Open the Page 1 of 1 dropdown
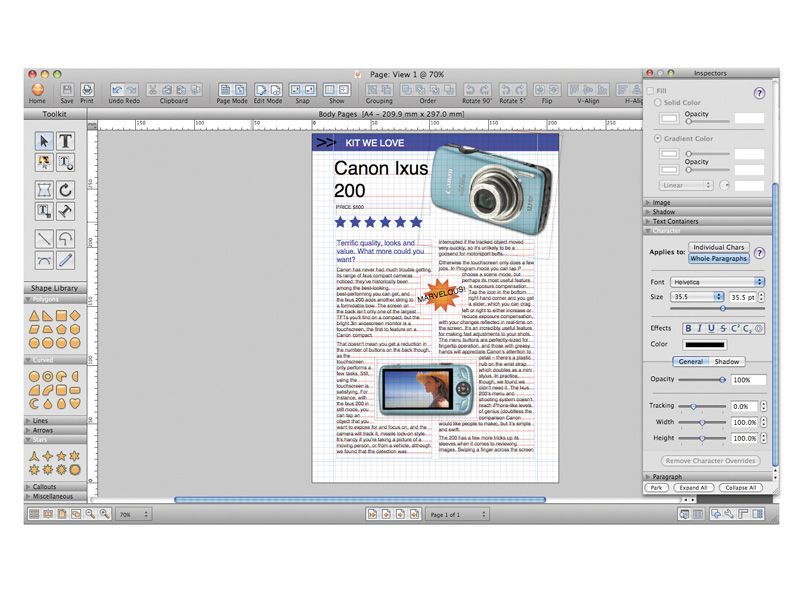 click(458, 514)
